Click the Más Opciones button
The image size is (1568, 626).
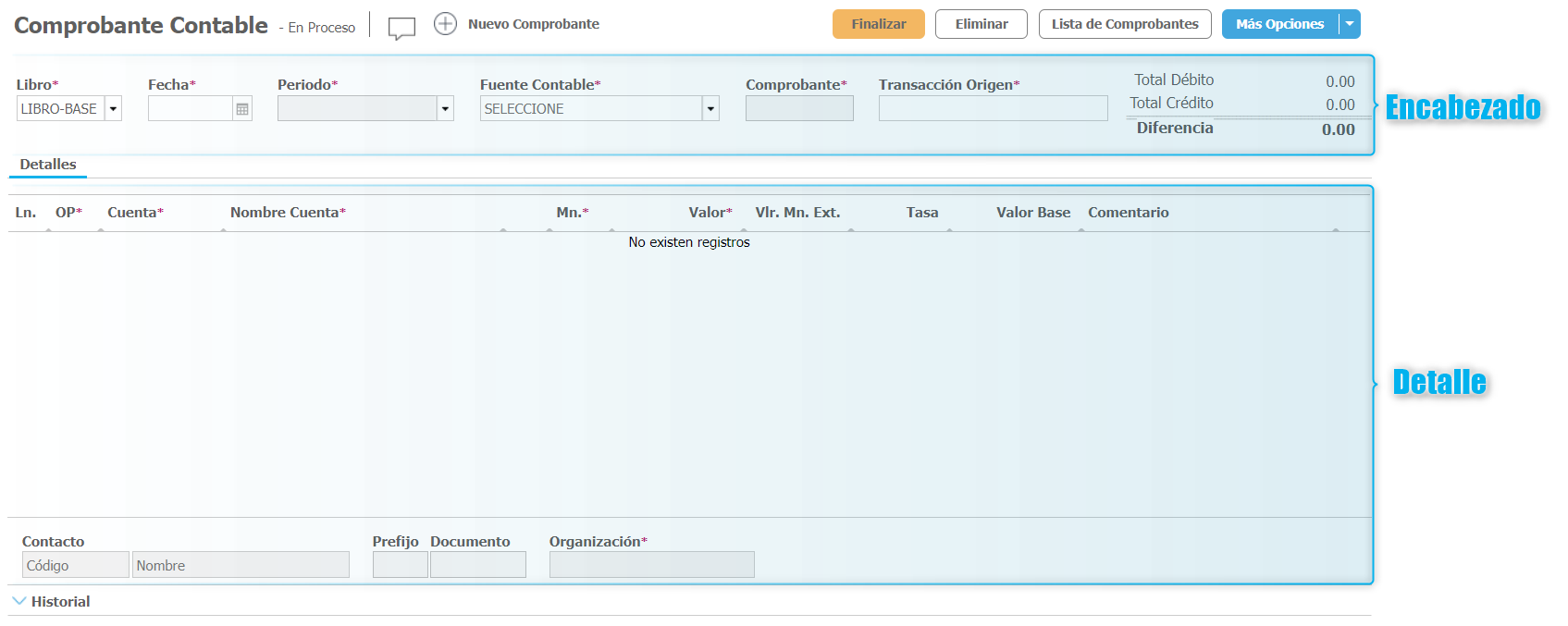point(1279,24)
